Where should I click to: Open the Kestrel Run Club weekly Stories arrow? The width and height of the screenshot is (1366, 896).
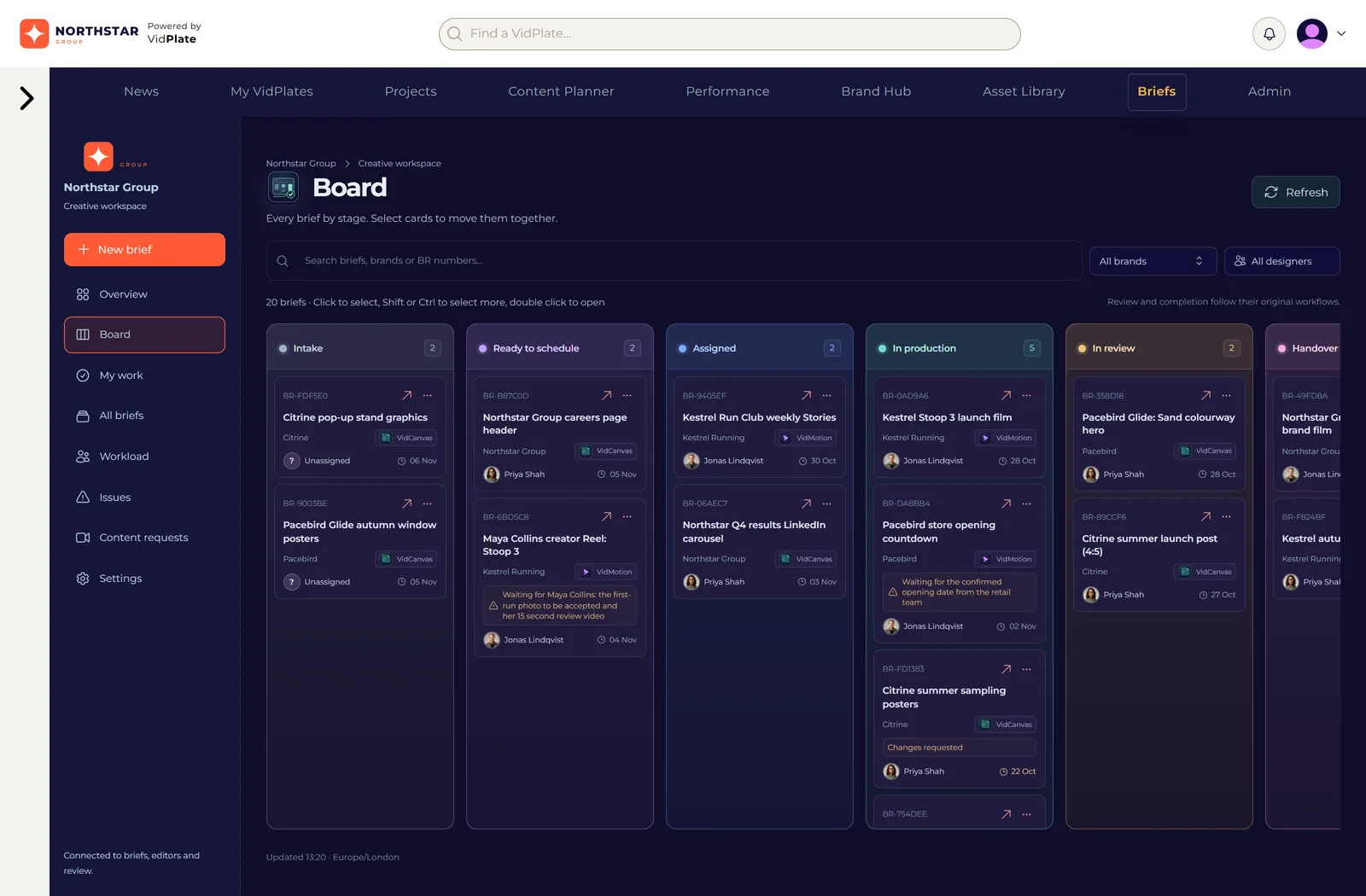(807, 395)
